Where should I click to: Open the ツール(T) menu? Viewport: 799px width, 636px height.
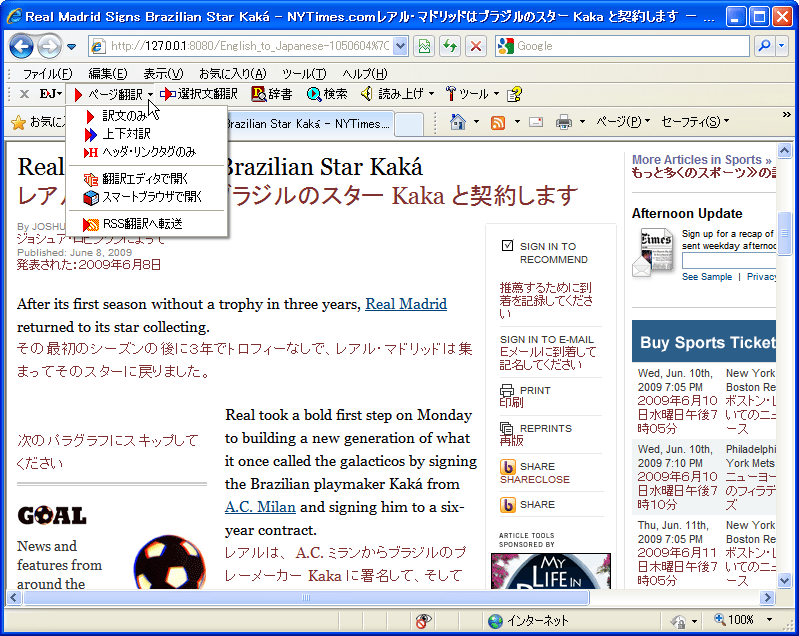pyautogui.click(x=304, y=74)
